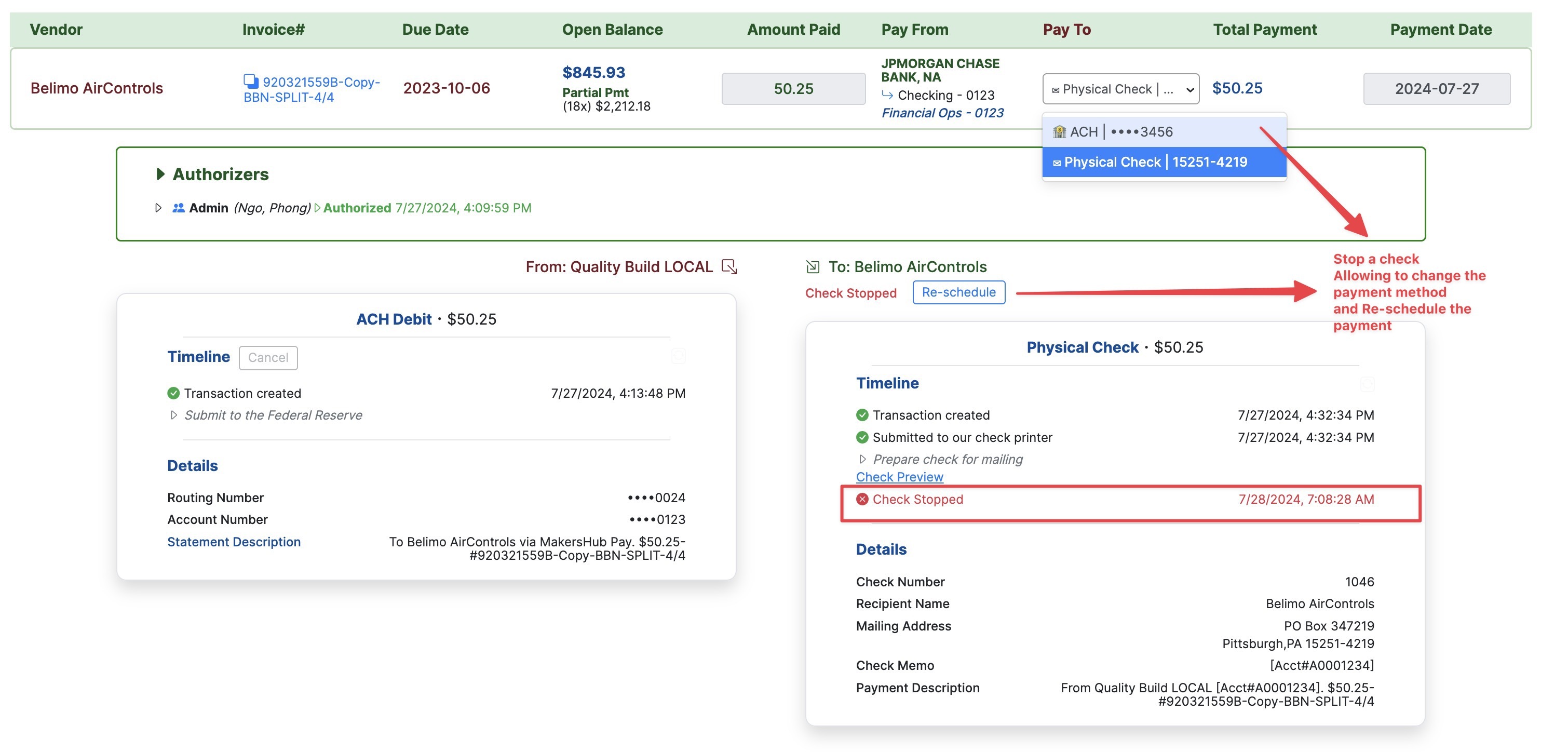Click the green check icon beside Submitted to our check printer
The width and height of the screenshot is (1568, 752).
[x=862, y=438]
